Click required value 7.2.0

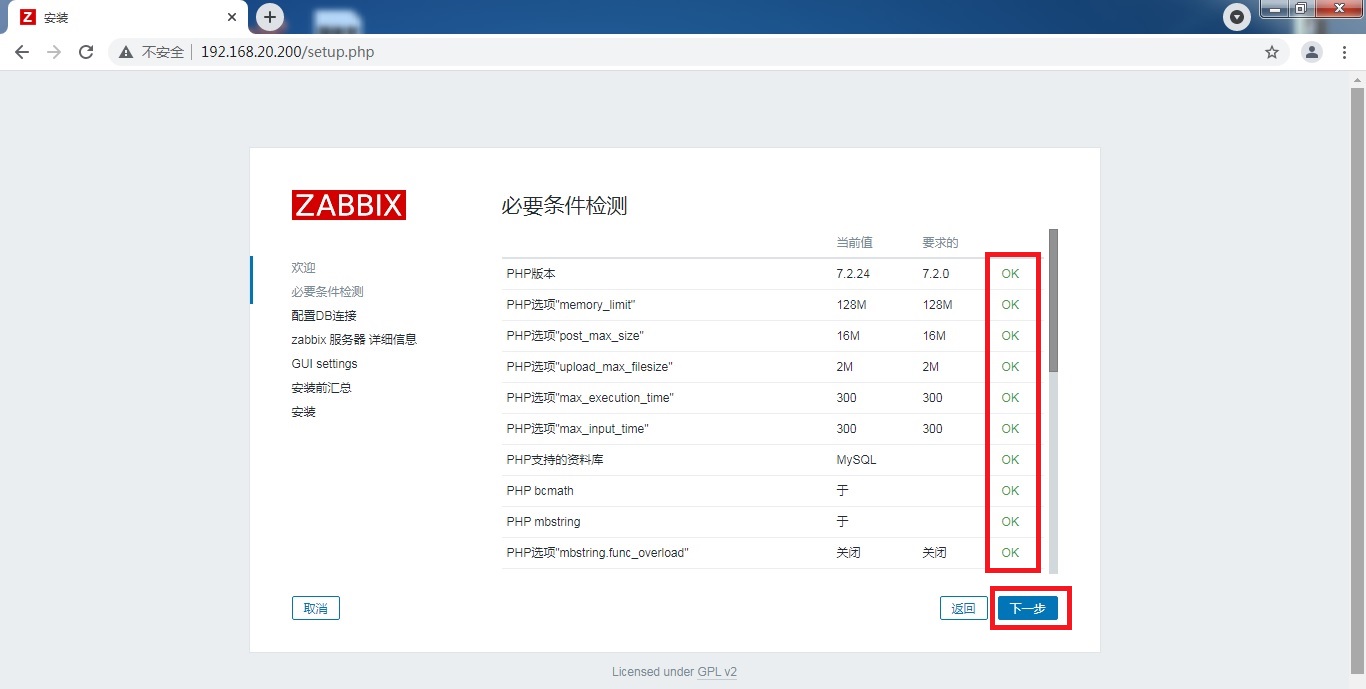coord(936,274)
